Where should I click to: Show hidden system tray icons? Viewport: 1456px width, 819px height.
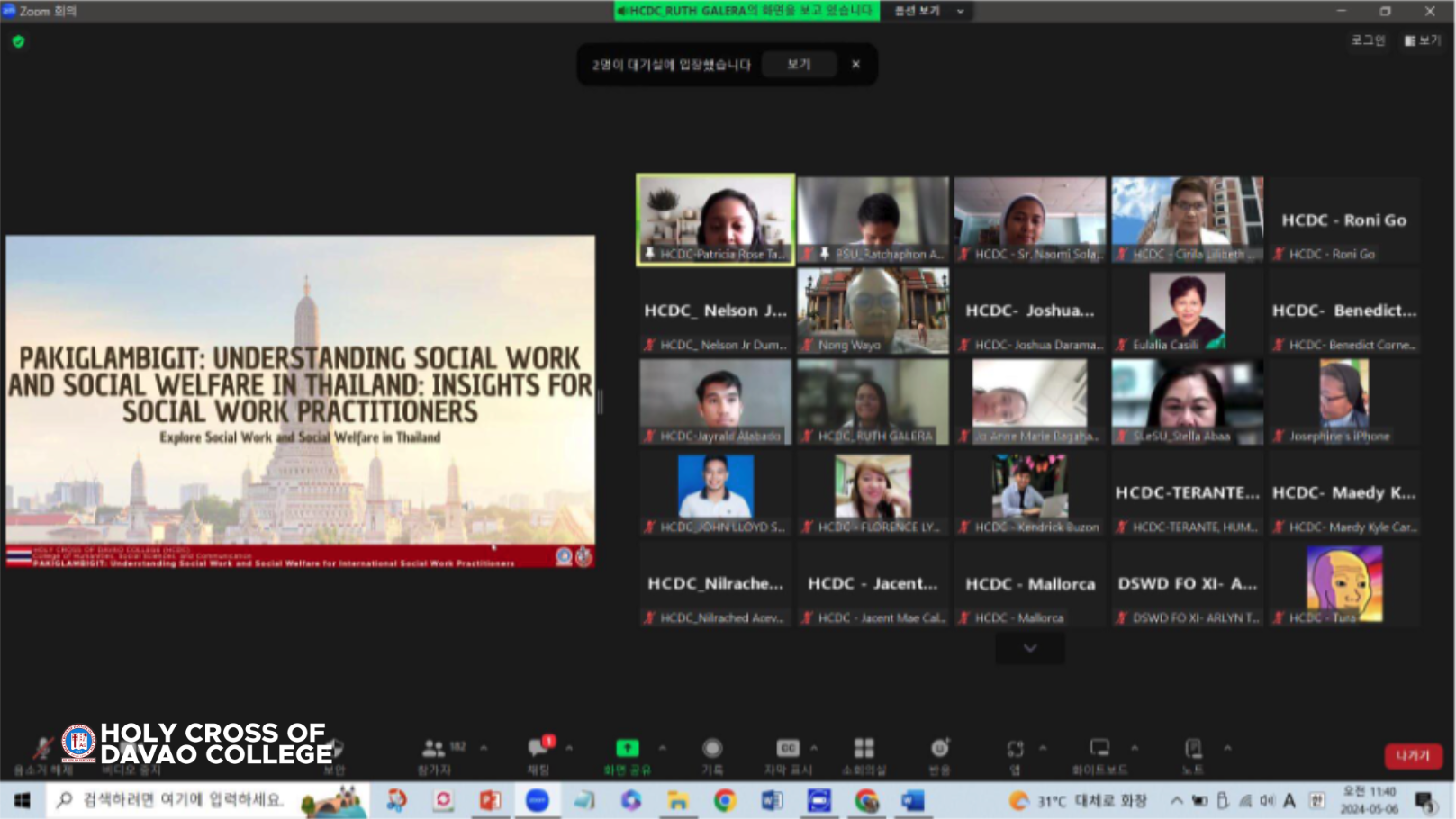click(x=1177, y=800)
